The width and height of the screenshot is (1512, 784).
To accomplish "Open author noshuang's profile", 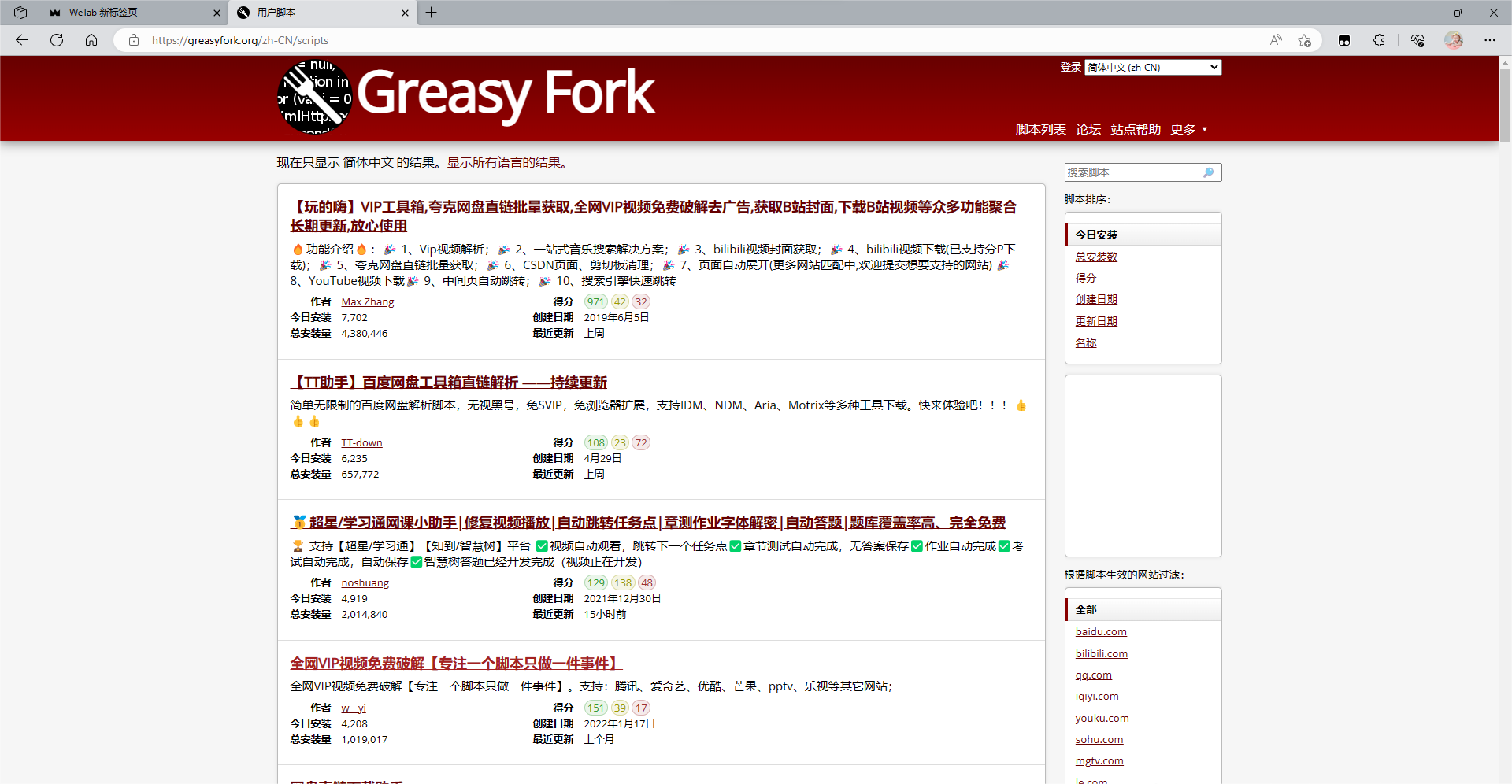I will [365, 583].
